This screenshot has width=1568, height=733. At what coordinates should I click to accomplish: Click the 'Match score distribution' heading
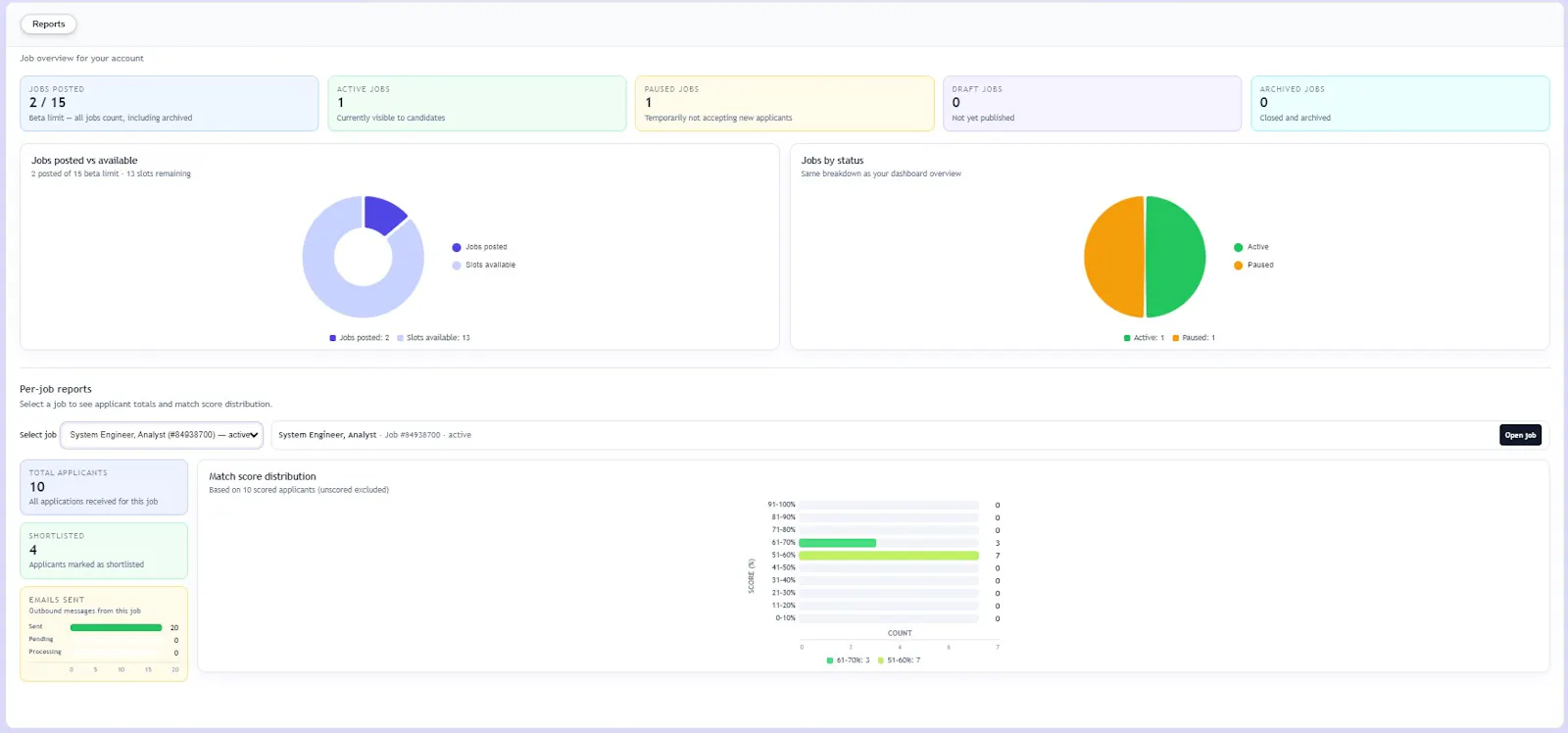point(262,477)
